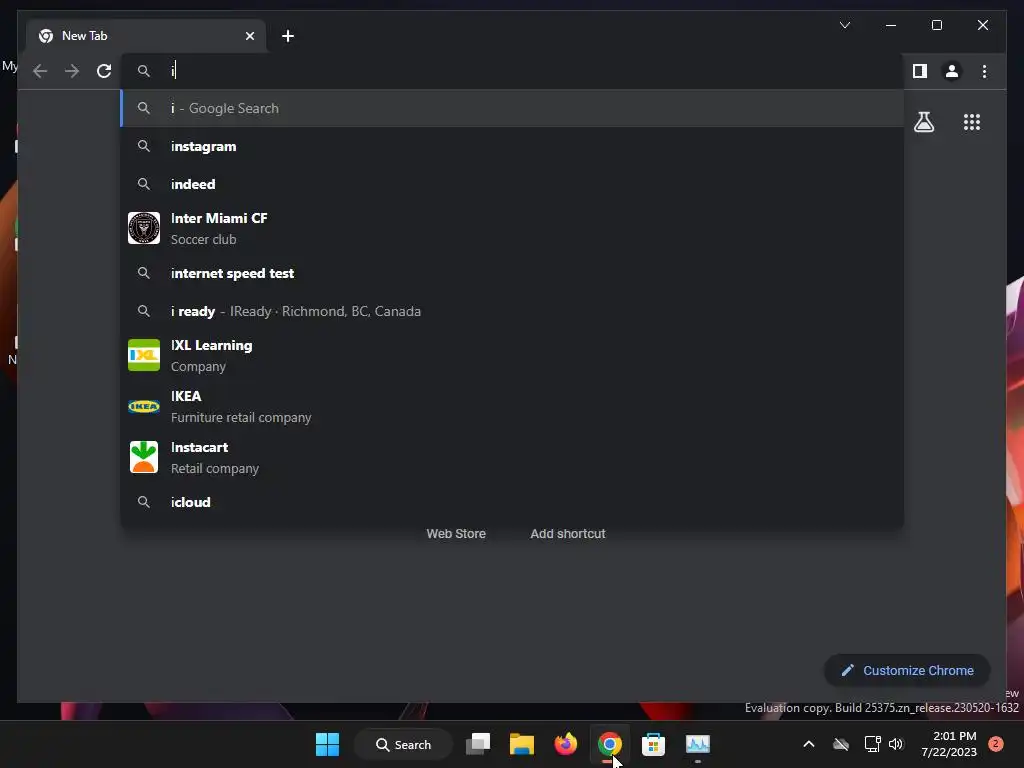1024x768 pixels.
Task: Choose internet speed test suggestion
Action: point(513,274)
